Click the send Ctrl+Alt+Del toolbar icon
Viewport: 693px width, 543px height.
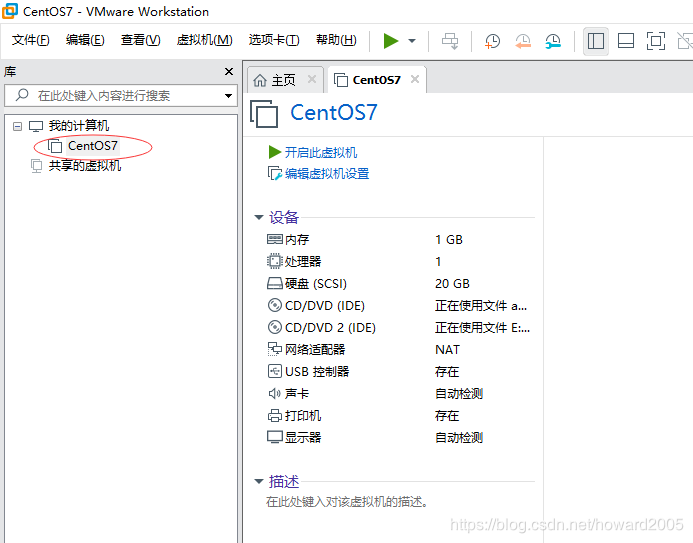[450, 41]
